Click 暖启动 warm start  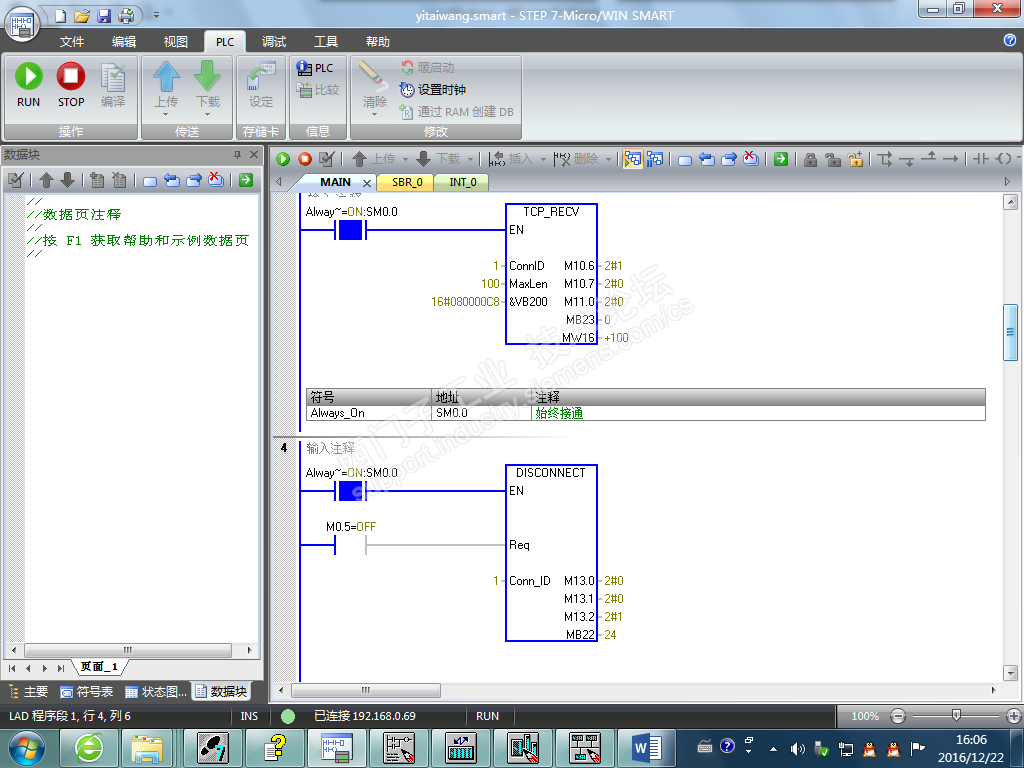(428, 67)
